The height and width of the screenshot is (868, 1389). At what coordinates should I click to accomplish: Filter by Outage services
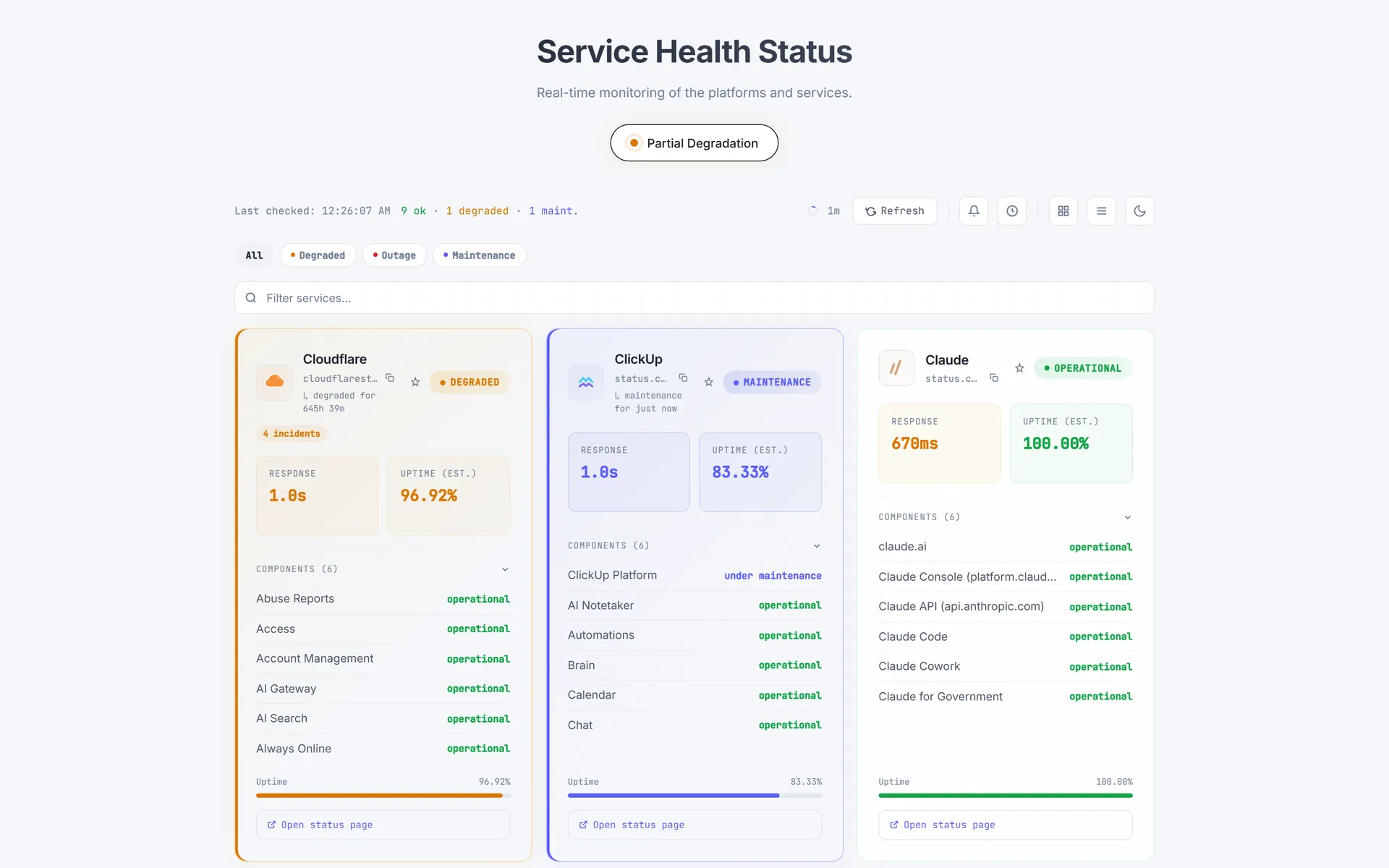[394, 255]
